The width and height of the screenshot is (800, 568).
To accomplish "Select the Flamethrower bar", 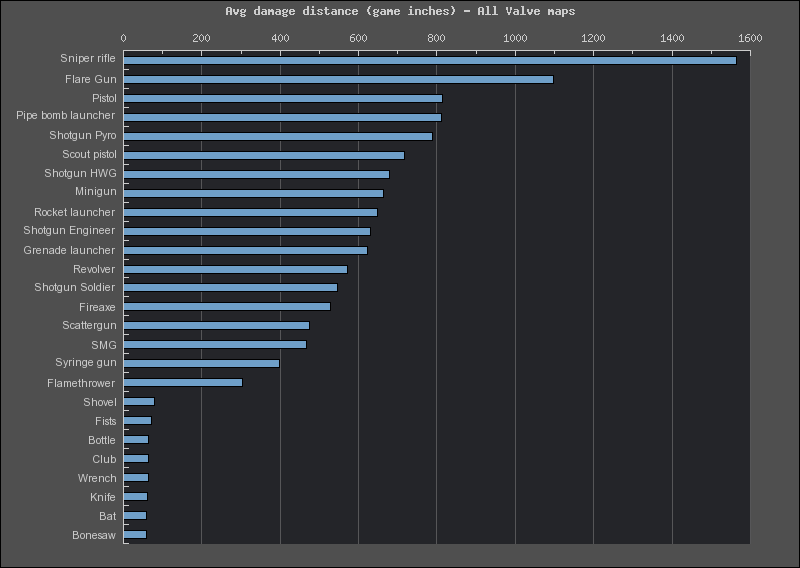I will click(x=183, y=383).
